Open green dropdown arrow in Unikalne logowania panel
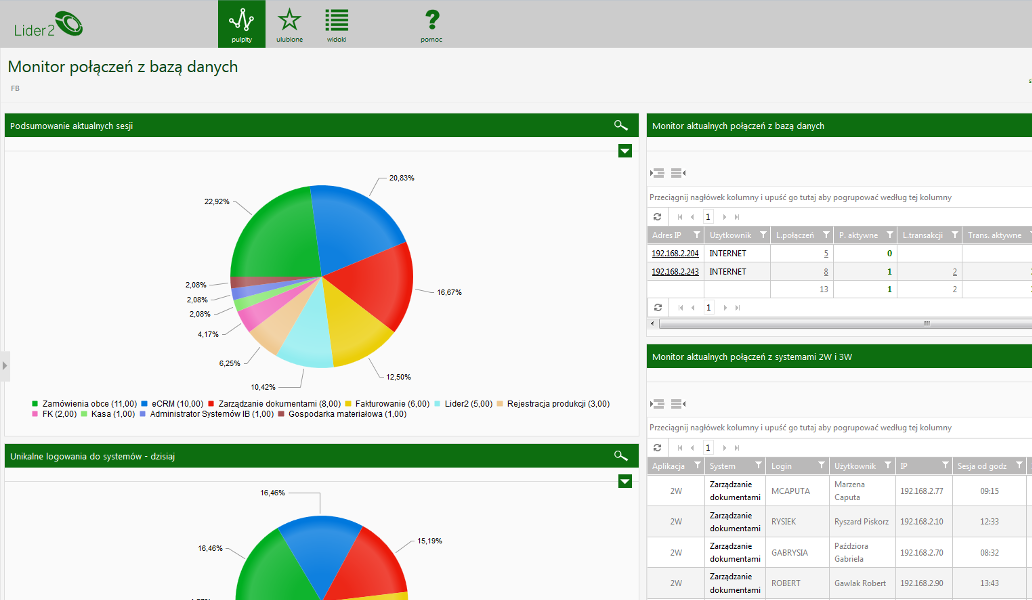The image size is (1032, 600). (x=625, y=482)
